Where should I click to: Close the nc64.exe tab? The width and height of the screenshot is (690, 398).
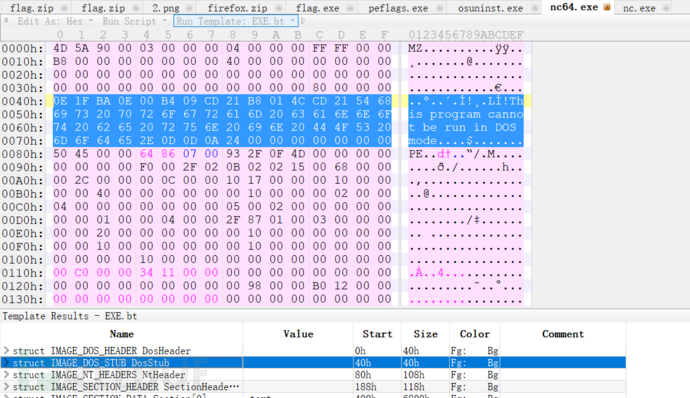(x=607, y=7)
